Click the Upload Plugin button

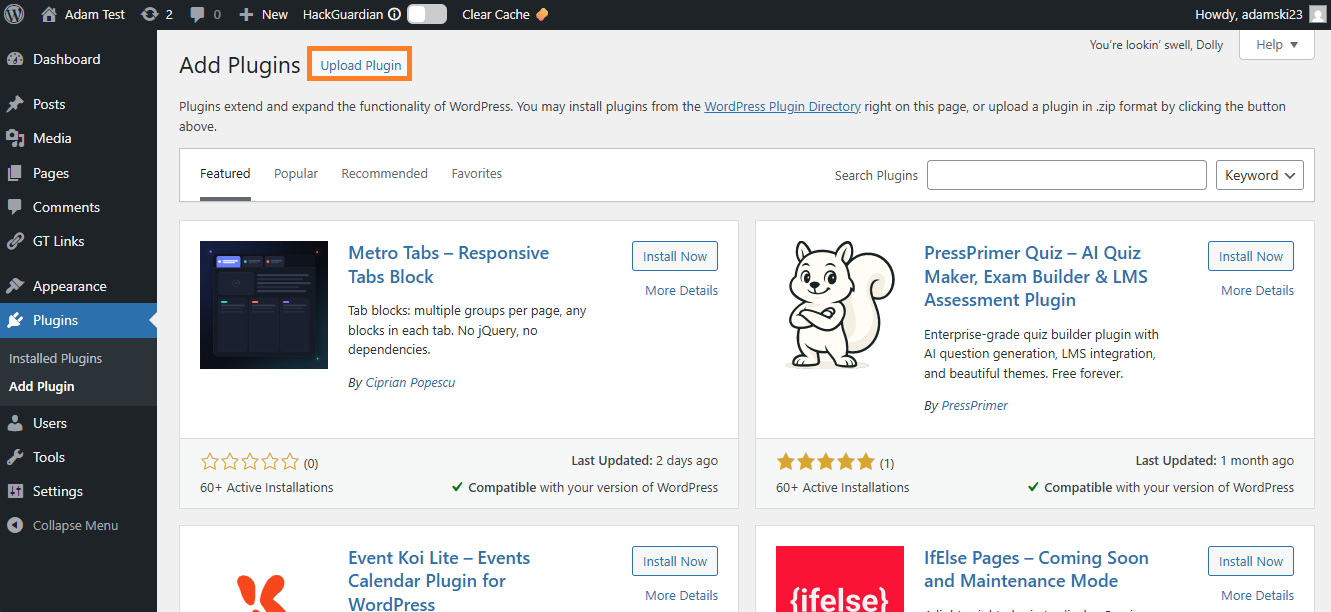[x=359, y=63]
